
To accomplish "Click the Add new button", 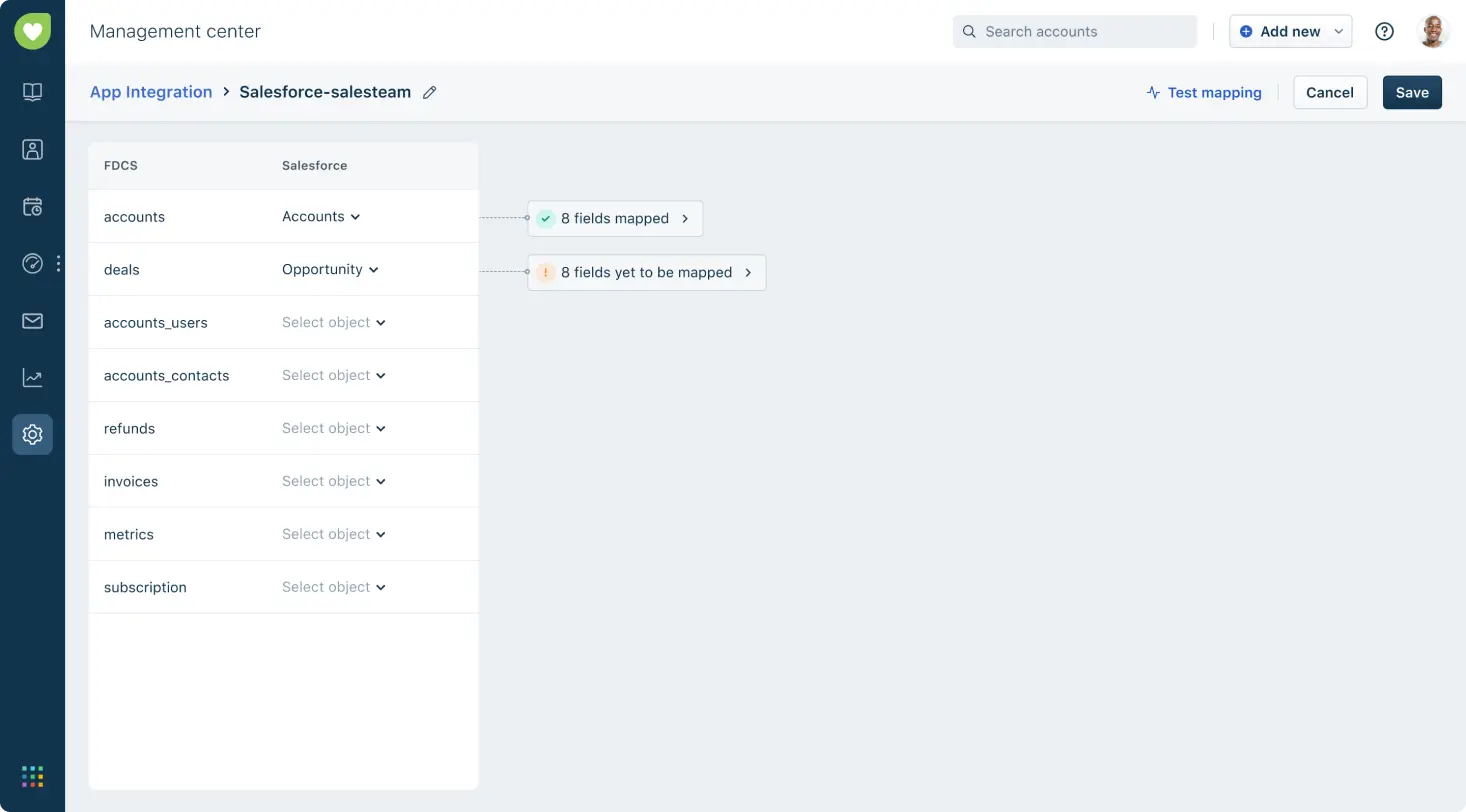I will 1290,31.
